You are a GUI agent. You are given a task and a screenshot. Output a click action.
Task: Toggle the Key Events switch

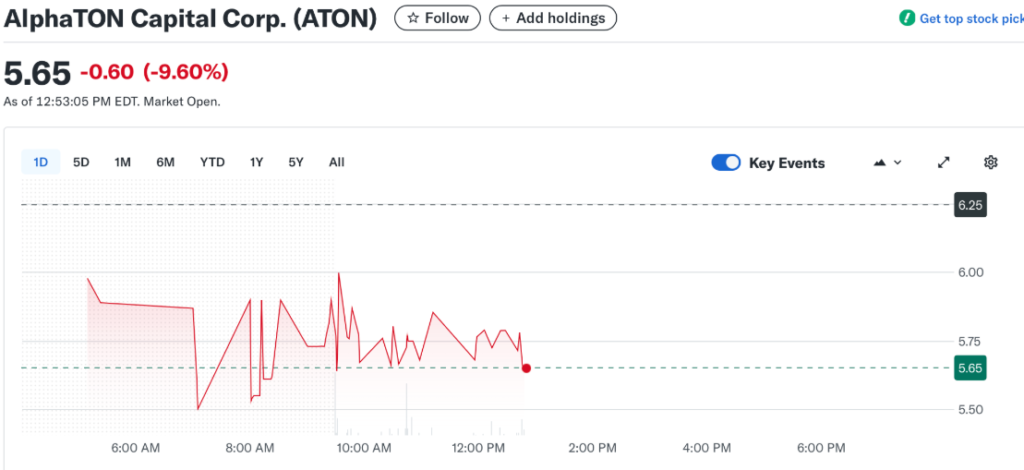(x=726, y=163)
